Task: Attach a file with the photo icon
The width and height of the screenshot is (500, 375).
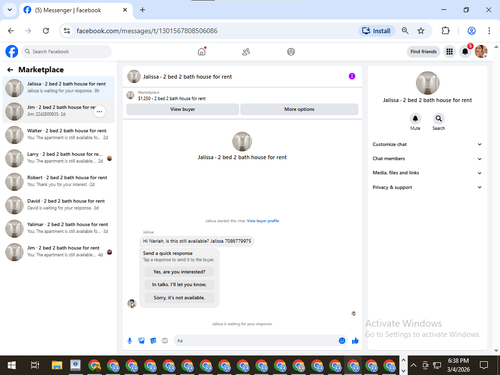Action: point(141,341)
